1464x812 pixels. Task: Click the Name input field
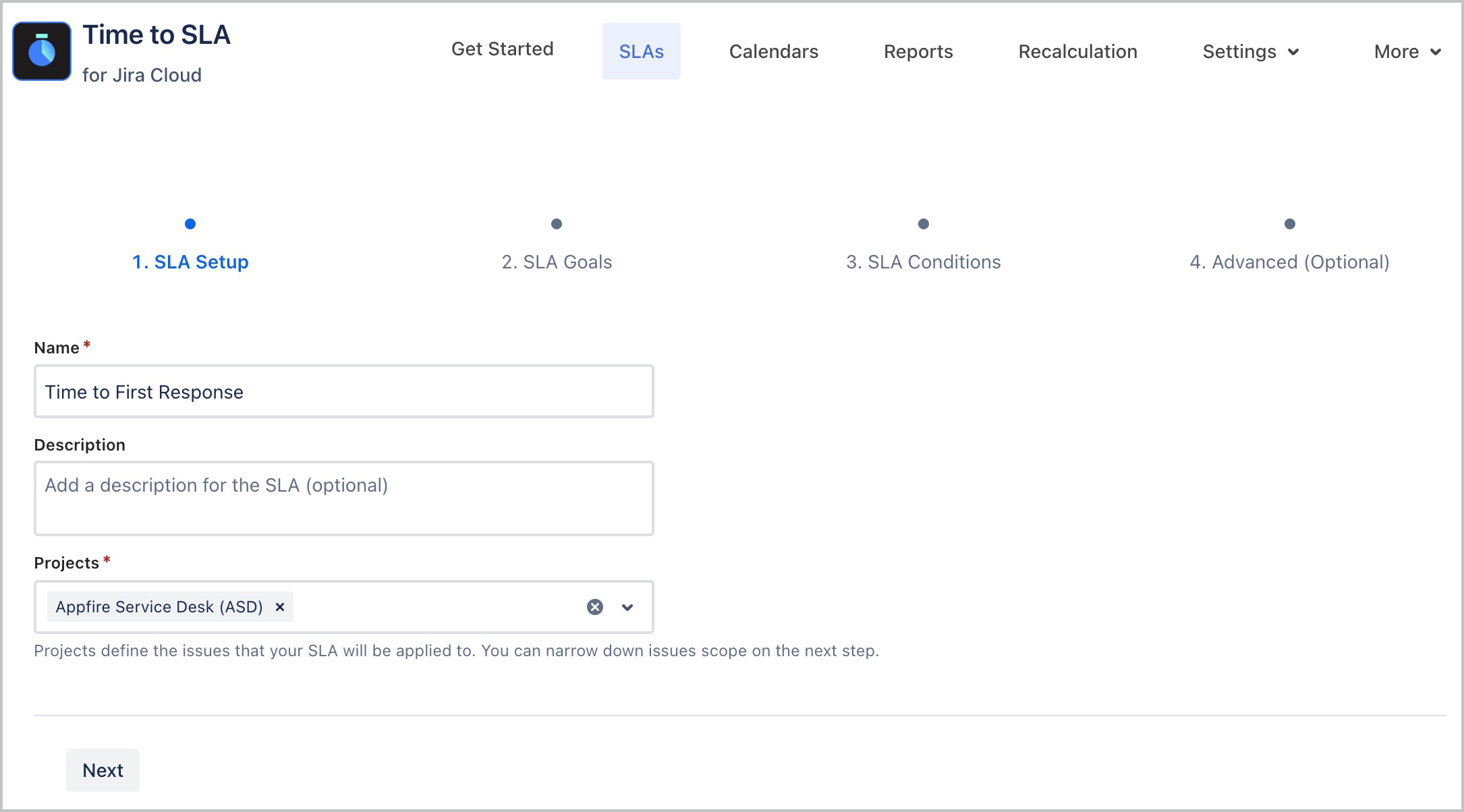click(x=344, y=391)
